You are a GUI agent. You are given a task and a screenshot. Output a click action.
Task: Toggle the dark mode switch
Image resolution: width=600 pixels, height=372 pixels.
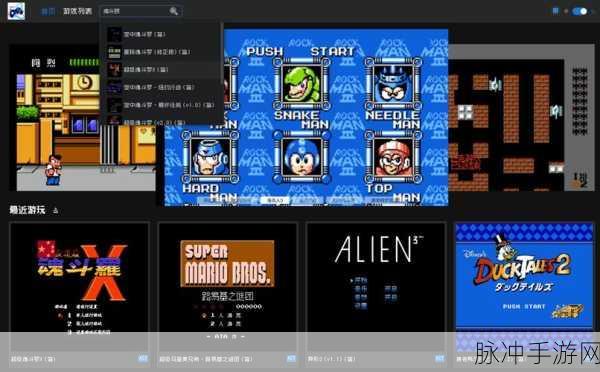click(x=580, y=11)
